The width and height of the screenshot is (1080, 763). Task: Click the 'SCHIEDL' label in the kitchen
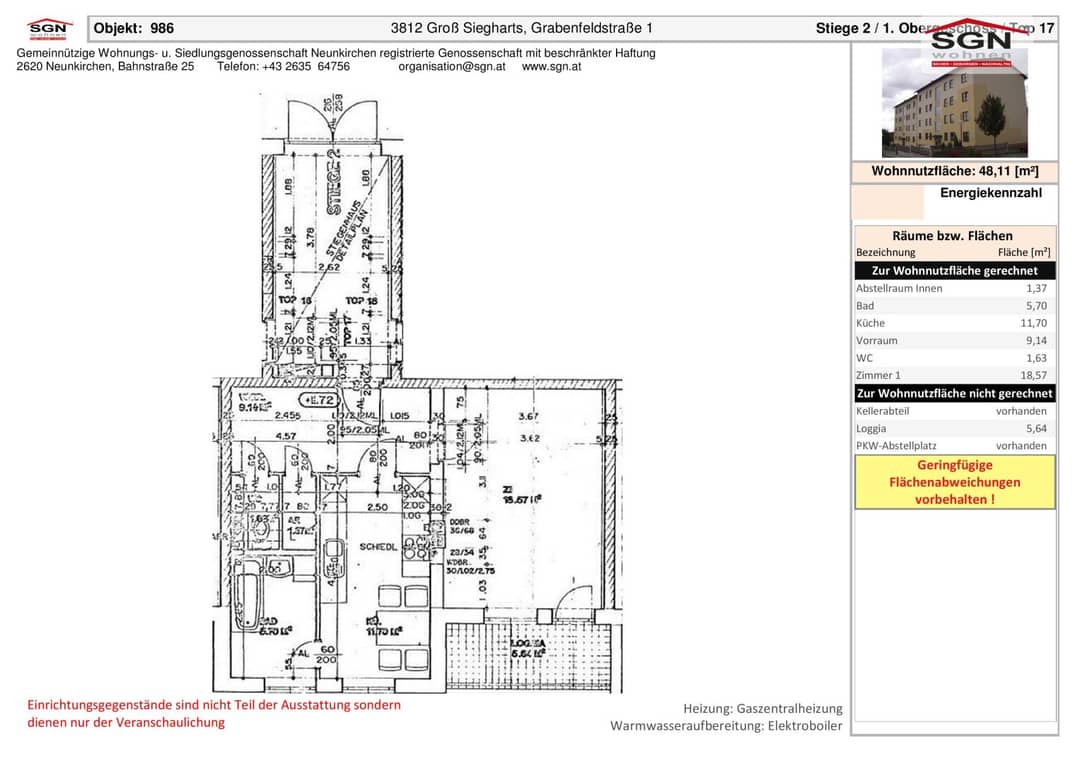[378, 547]
